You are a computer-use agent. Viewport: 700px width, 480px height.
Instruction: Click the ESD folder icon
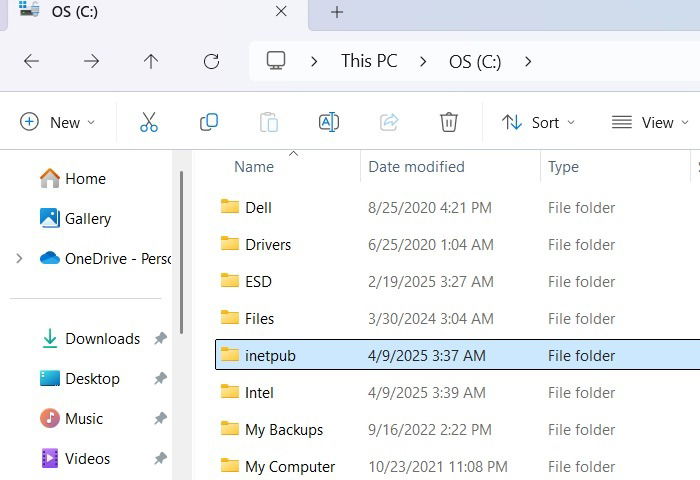point(230,280)
